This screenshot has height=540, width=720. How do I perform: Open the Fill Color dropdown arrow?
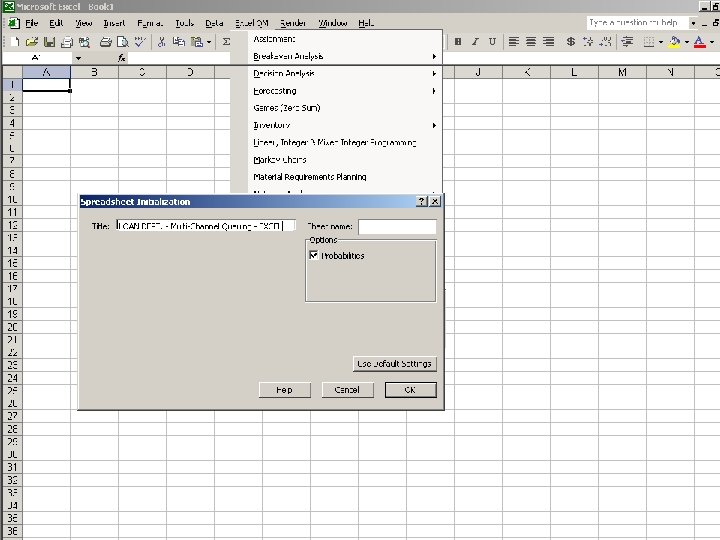687,42
